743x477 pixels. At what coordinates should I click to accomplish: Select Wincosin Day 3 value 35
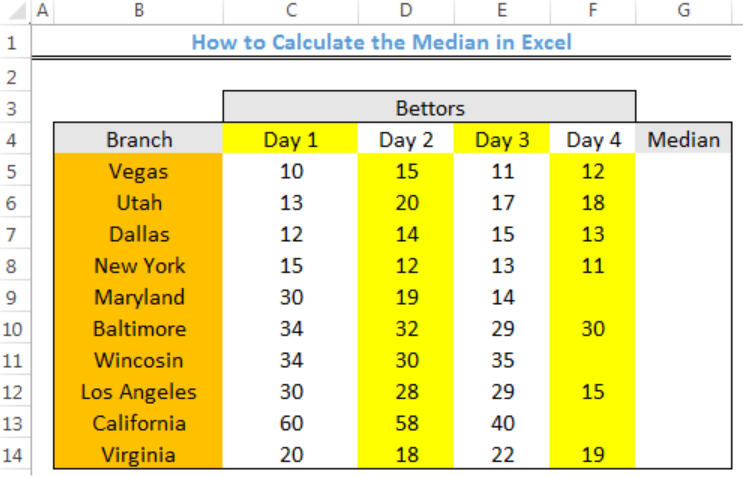(502, 360)
